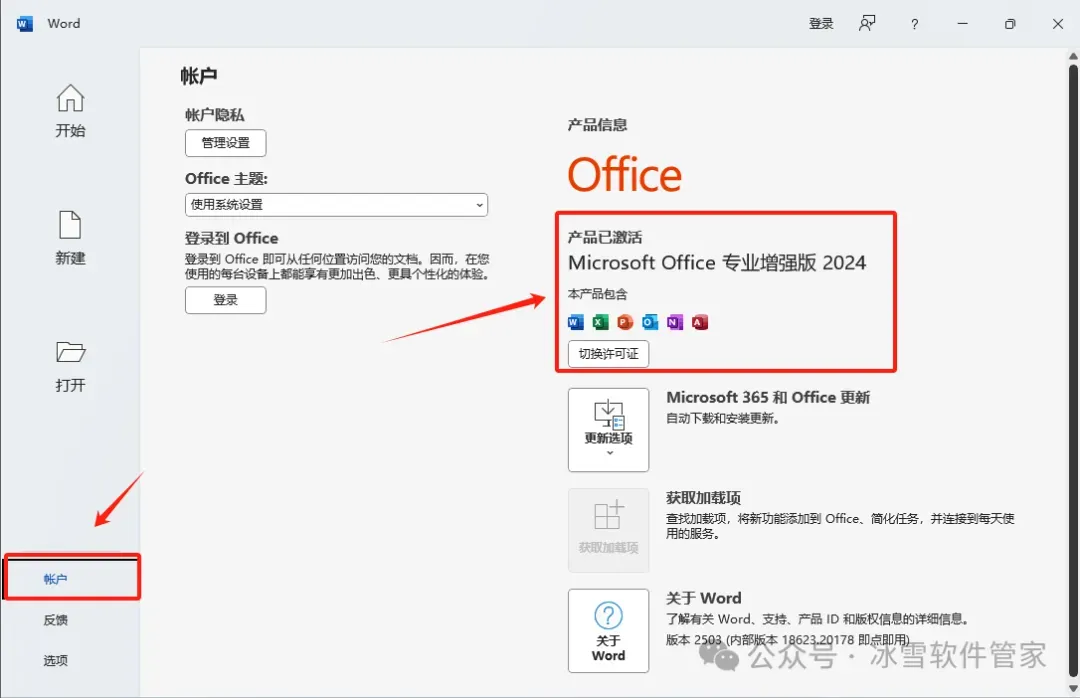Click the 版本 2503 version text
The height and width of the screenshot is (698, 1080).
788,639
